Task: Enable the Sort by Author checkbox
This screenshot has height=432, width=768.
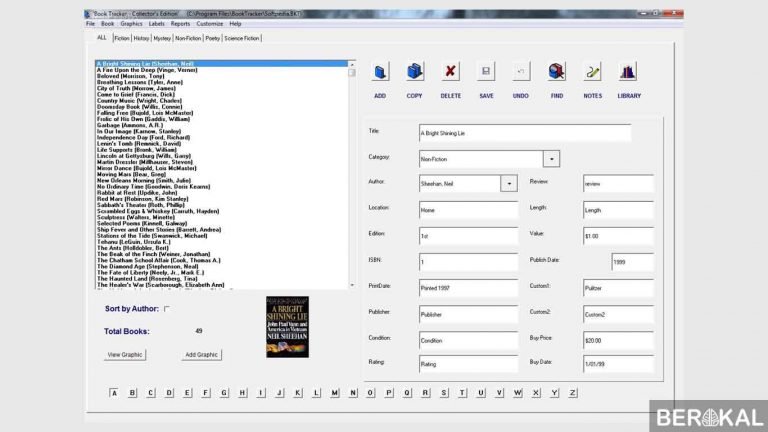Action: [167, 309]
